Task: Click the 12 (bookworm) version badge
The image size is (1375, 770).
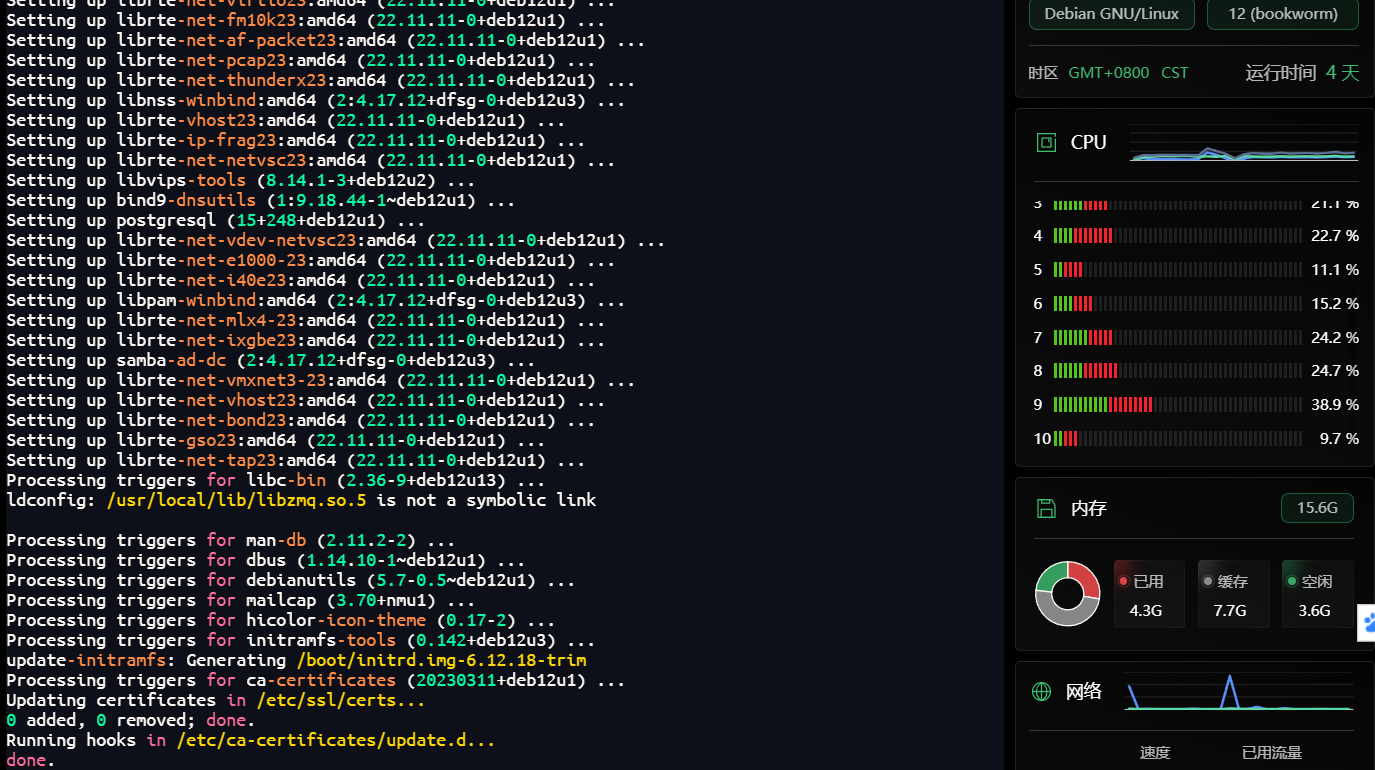Action: (1282, 15)
